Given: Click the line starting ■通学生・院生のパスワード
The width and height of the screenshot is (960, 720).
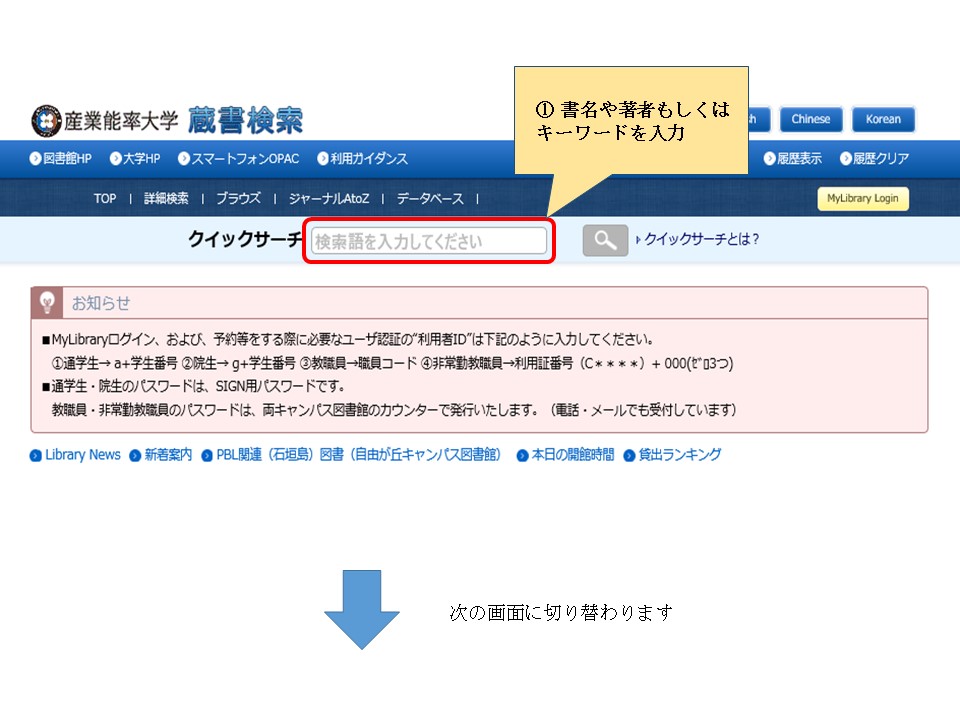Looking at the screenshot, I should point(193,386).
